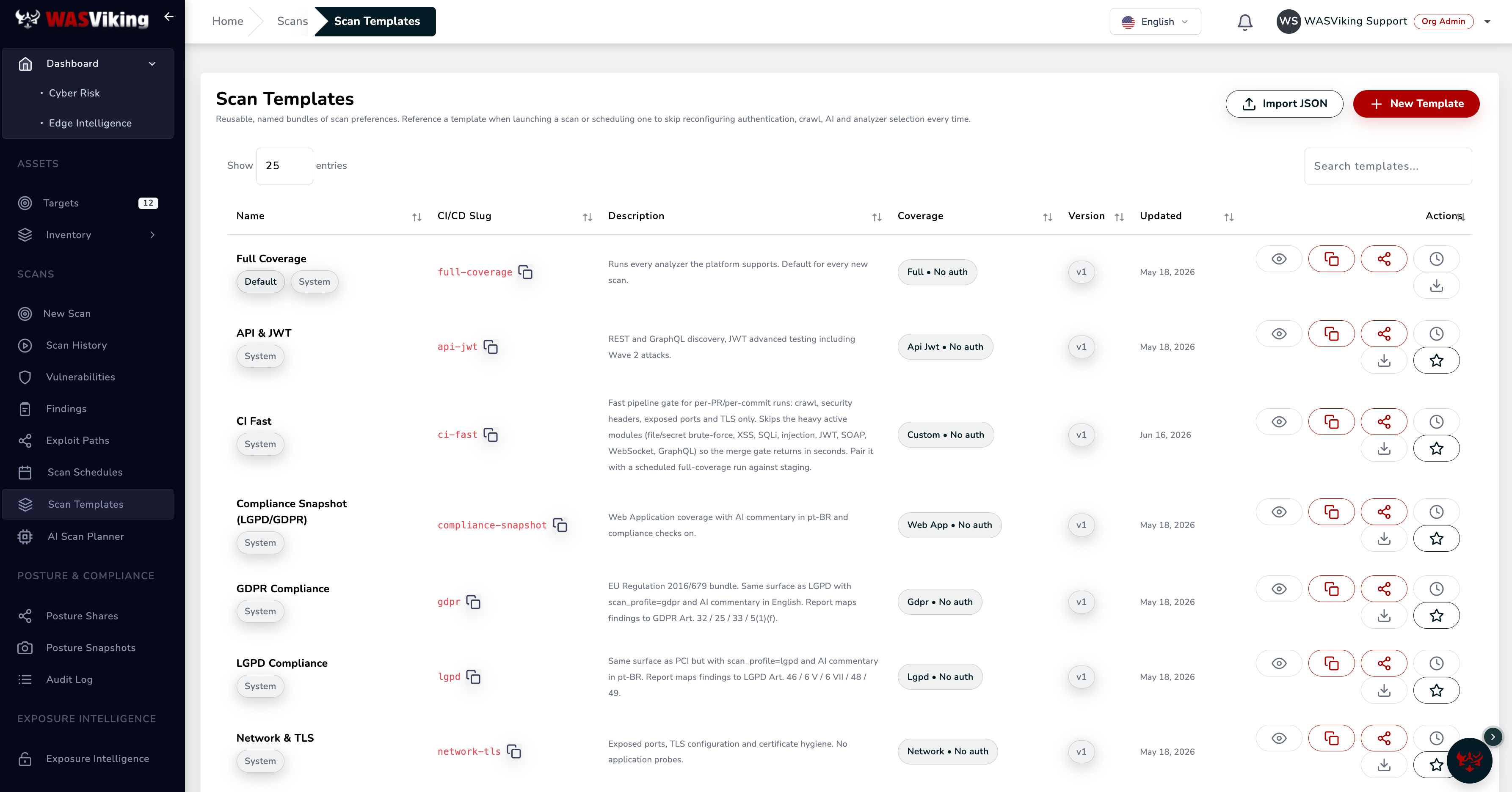Share the GDPR Compliance template

1384,589
